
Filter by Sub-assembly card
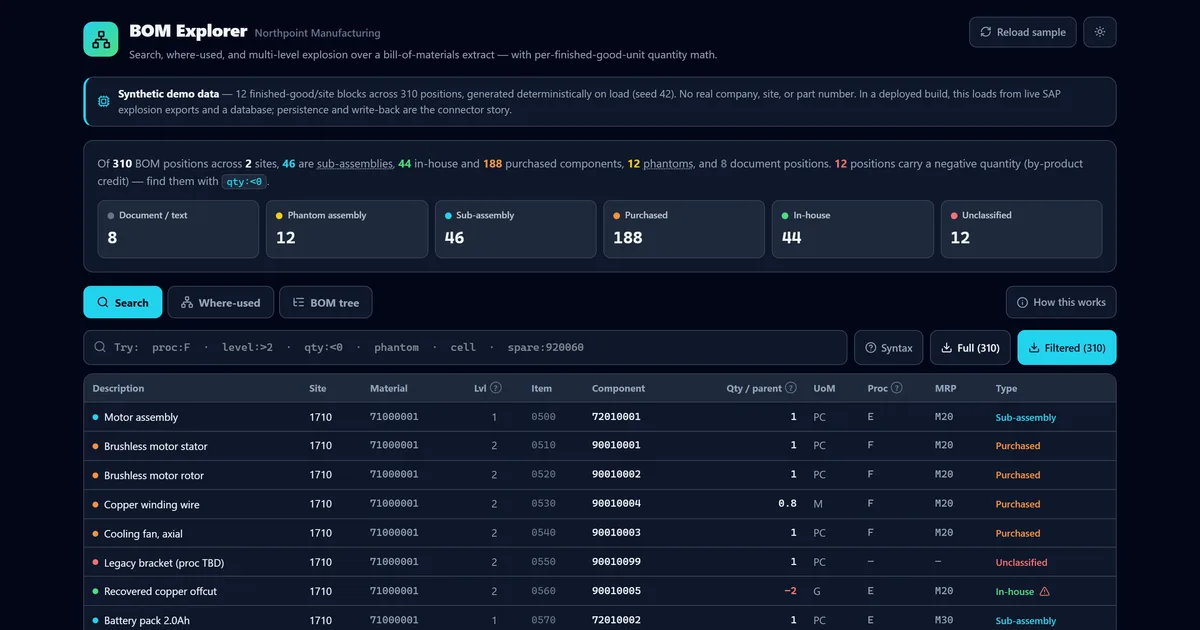515,229
